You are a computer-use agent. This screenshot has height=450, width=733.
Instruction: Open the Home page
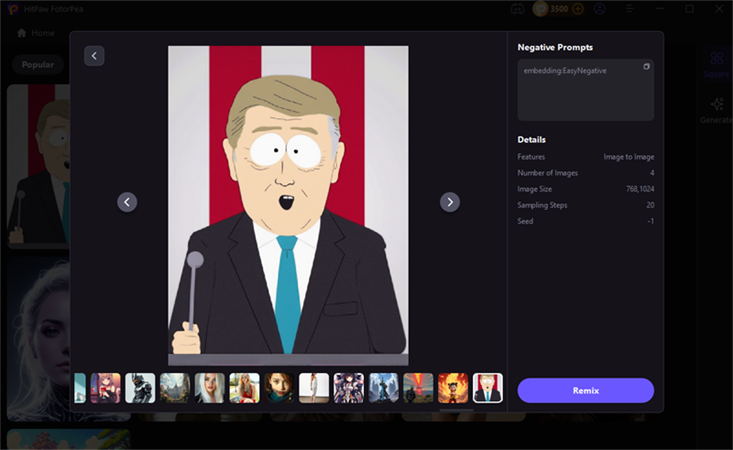click(x=36, y=33)
